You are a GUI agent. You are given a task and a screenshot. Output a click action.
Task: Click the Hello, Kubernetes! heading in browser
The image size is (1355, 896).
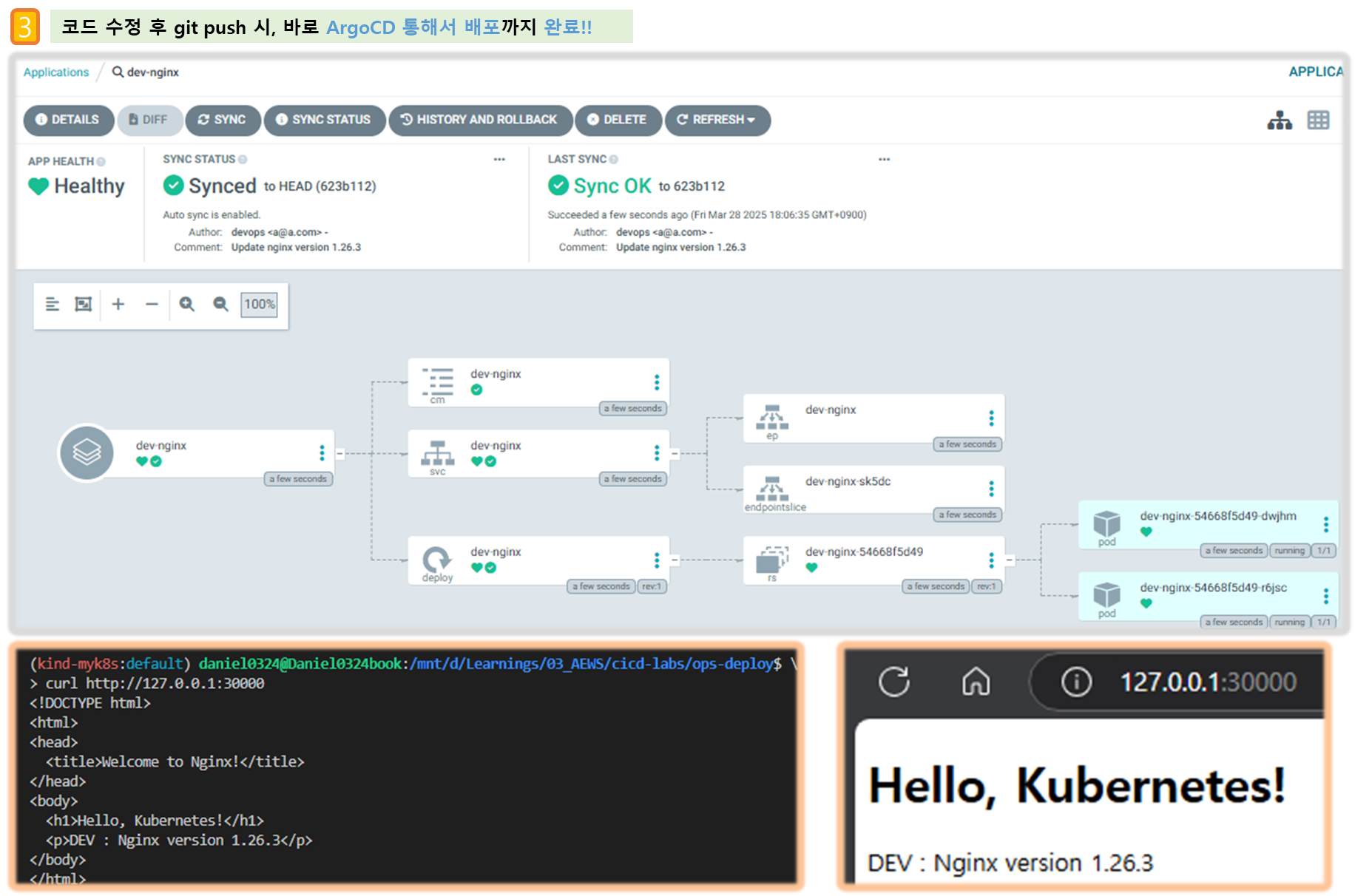(x=1077, y=785)
